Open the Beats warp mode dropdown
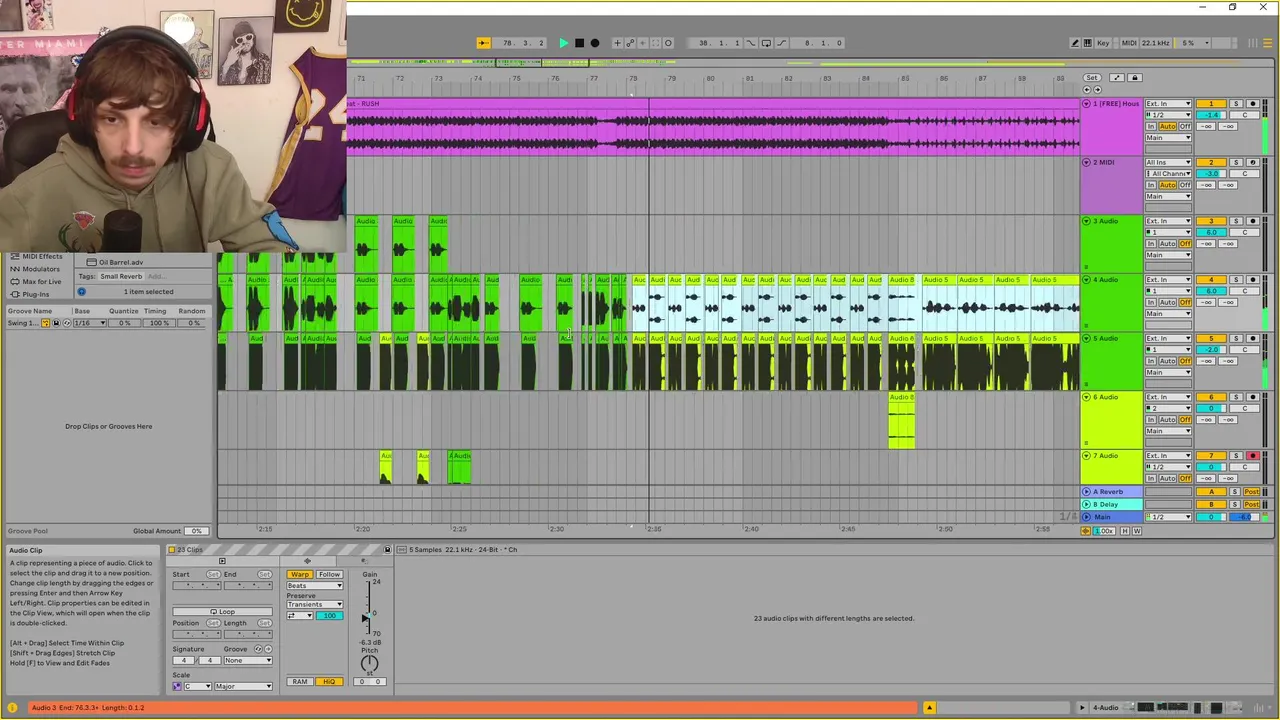The image size is (1280, 720). (315, 586)
